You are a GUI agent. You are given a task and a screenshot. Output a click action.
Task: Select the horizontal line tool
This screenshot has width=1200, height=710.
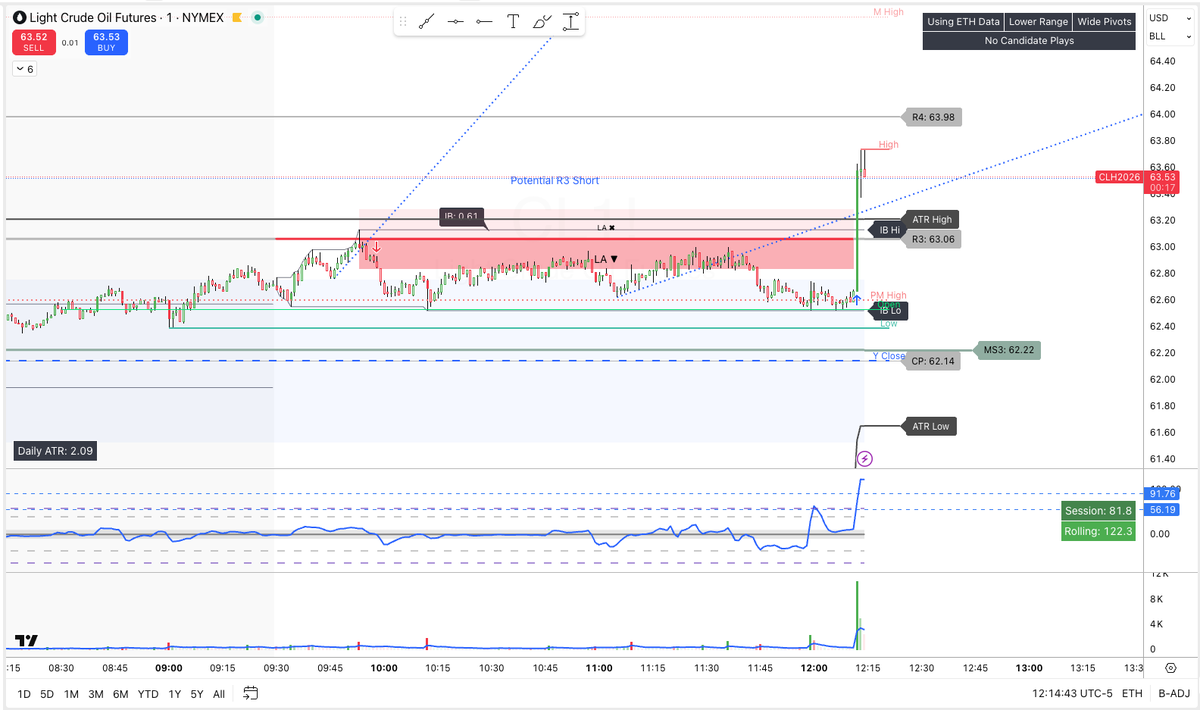coord(456,21)
